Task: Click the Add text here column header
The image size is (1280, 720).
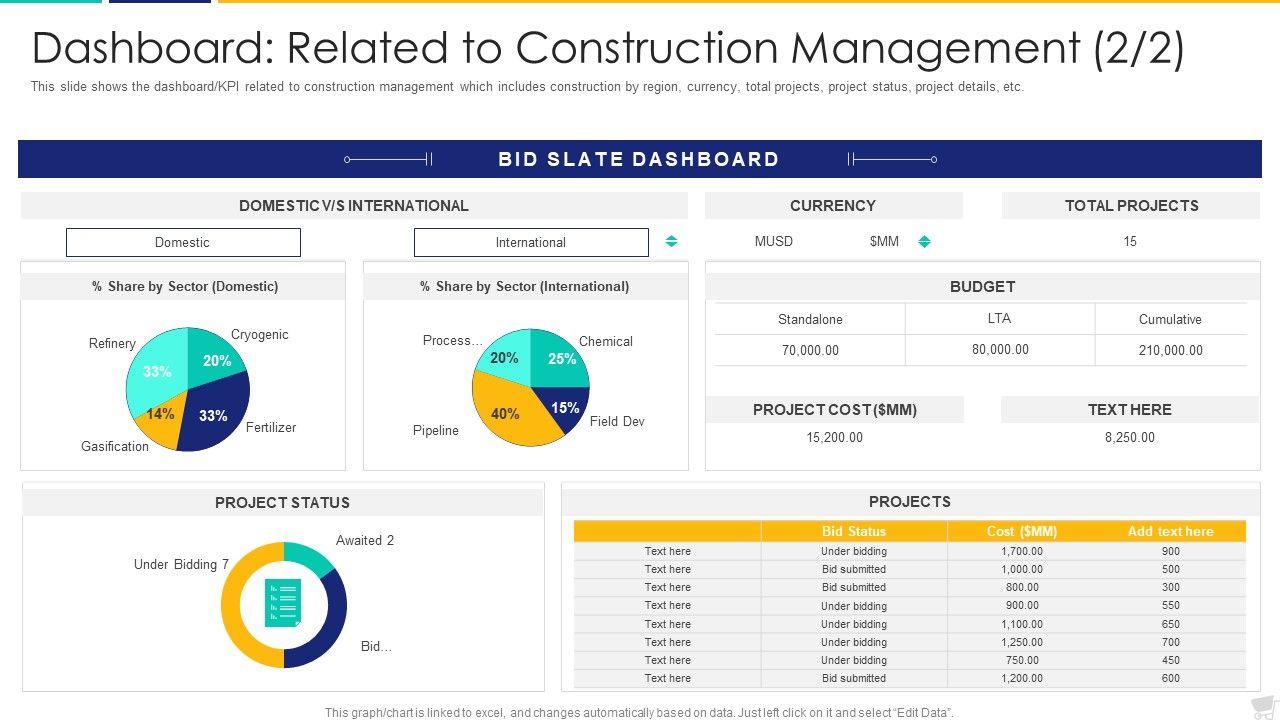Action: [1170, 531]
